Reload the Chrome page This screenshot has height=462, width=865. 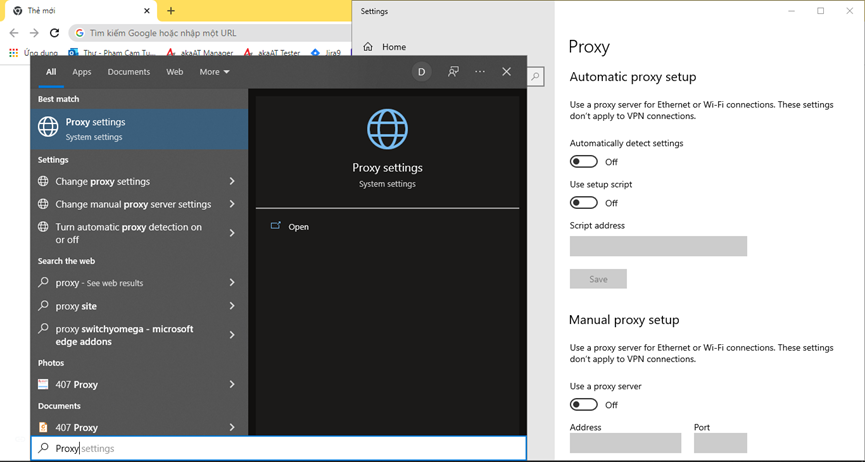tap(54, 33)
